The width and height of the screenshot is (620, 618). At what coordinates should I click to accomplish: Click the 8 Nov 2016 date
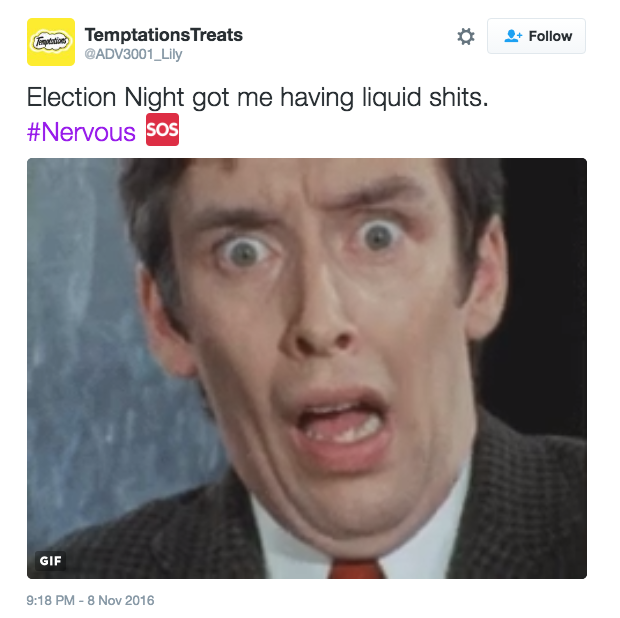point(121,600)
